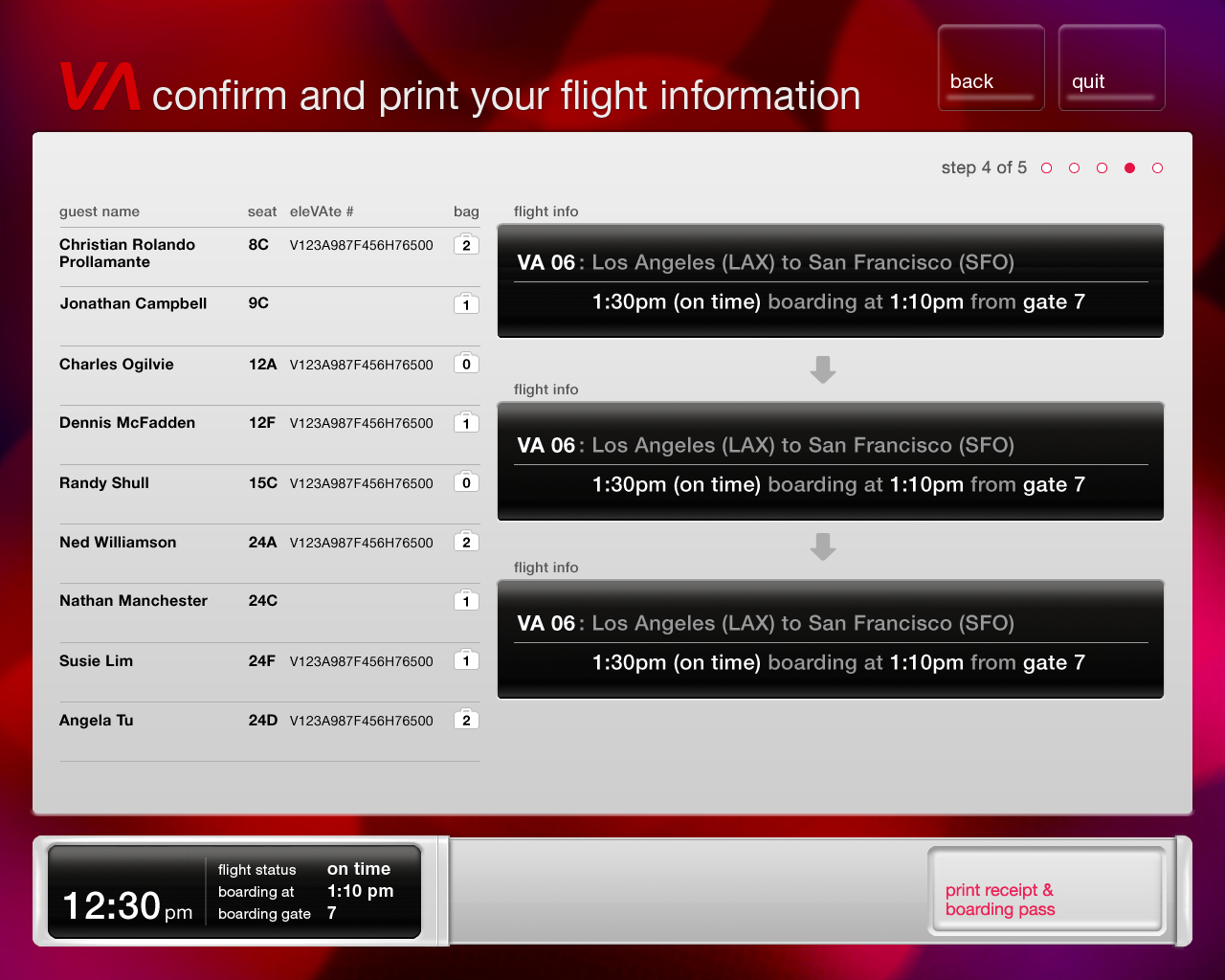
Task: Expand the top VA 06 flight info panel
Action: [830, 280]
